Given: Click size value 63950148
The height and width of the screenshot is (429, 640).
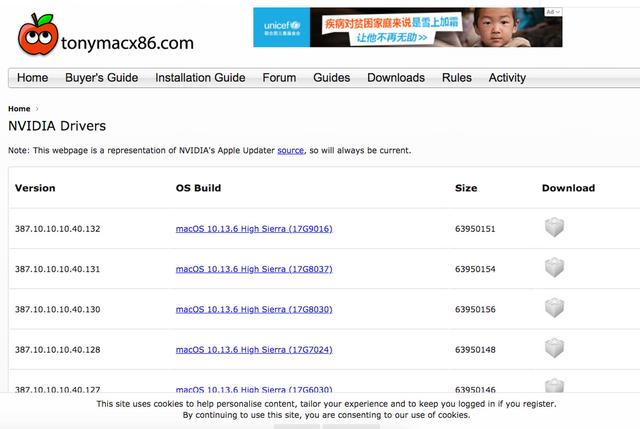Looking at the screenshot, I should [x=475, y=350].
